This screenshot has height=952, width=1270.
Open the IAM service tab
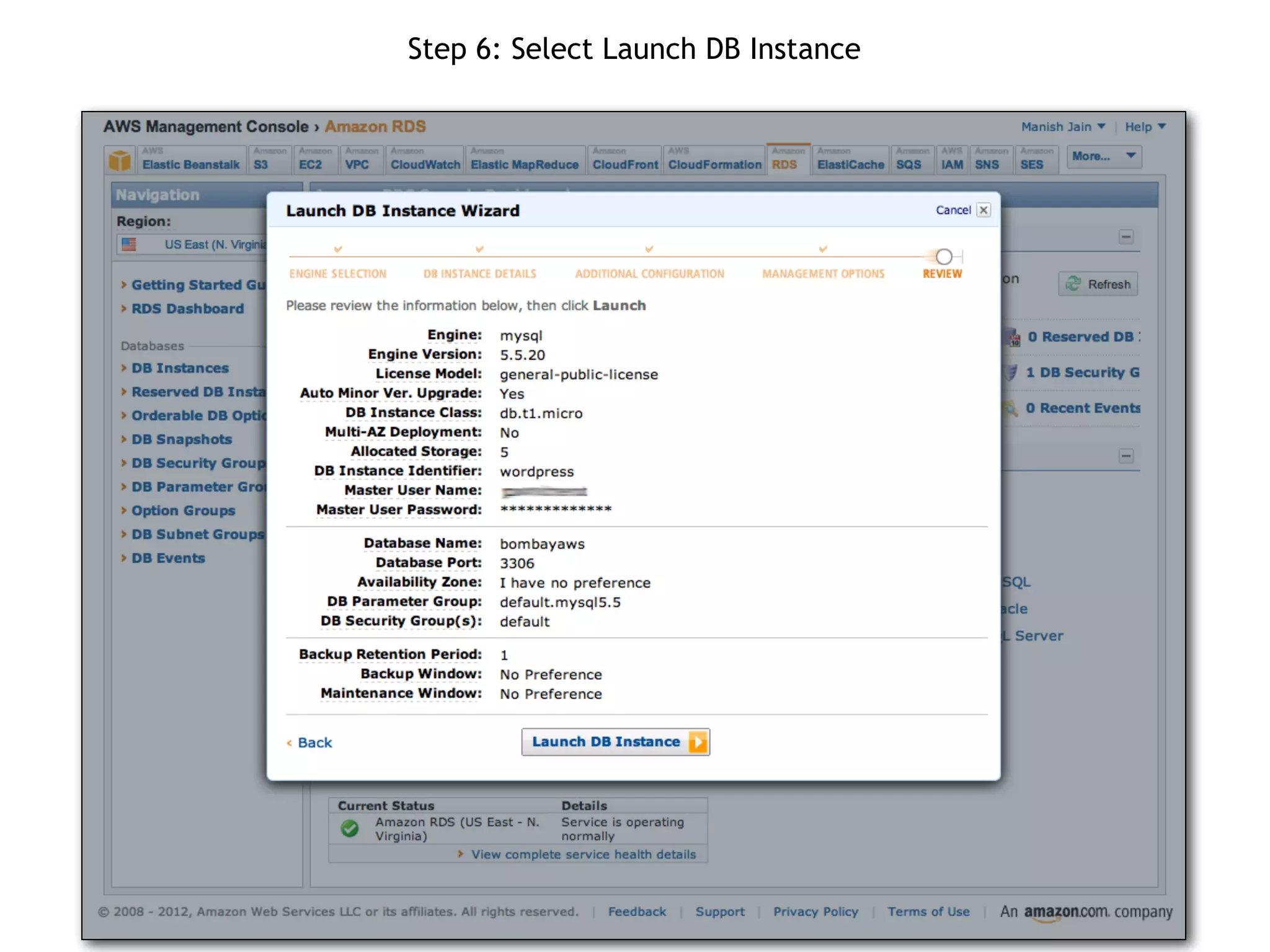click(x=952, y=160)
